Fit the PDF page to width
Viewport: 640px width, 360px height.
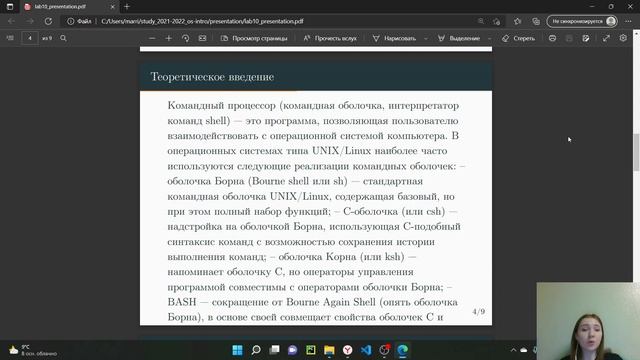coord(202,38)
